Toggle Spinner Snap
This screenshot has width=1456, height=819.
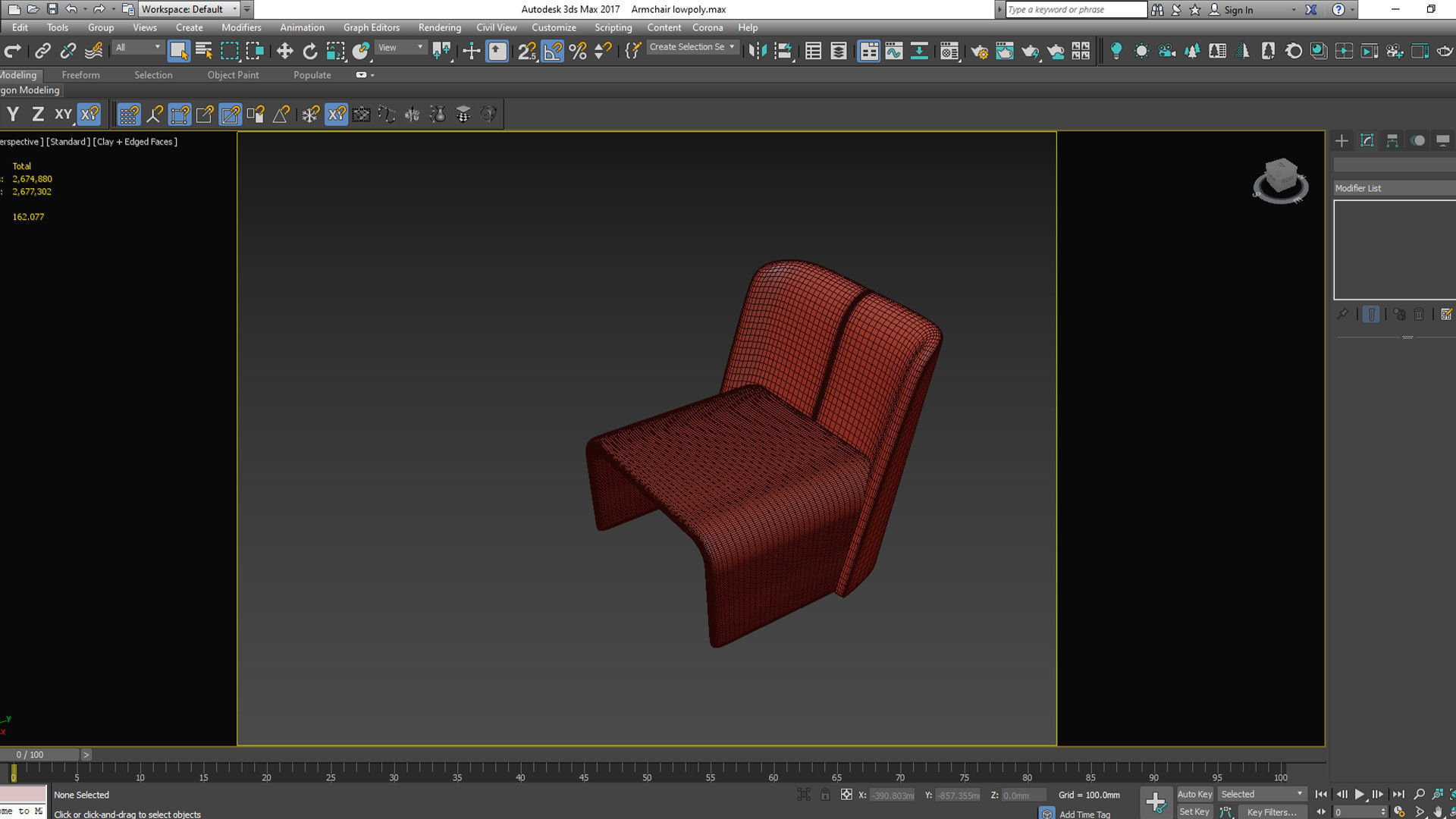(x=603, y=51)
